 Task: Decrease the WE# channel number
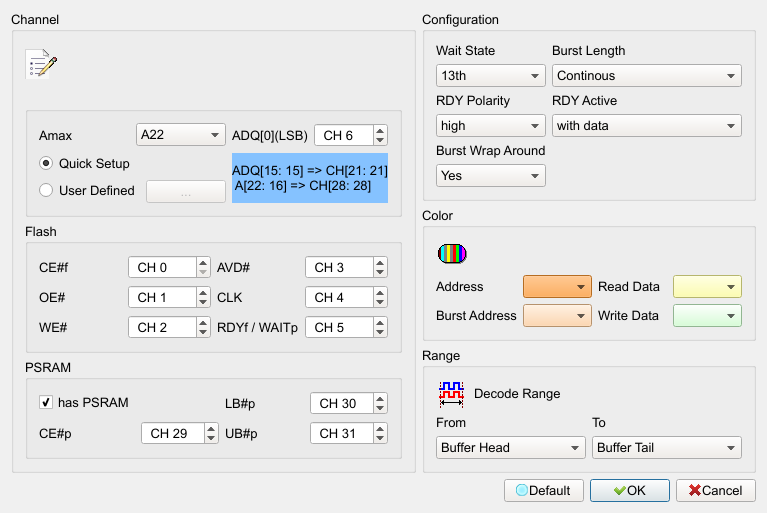(x=203, y=333)
